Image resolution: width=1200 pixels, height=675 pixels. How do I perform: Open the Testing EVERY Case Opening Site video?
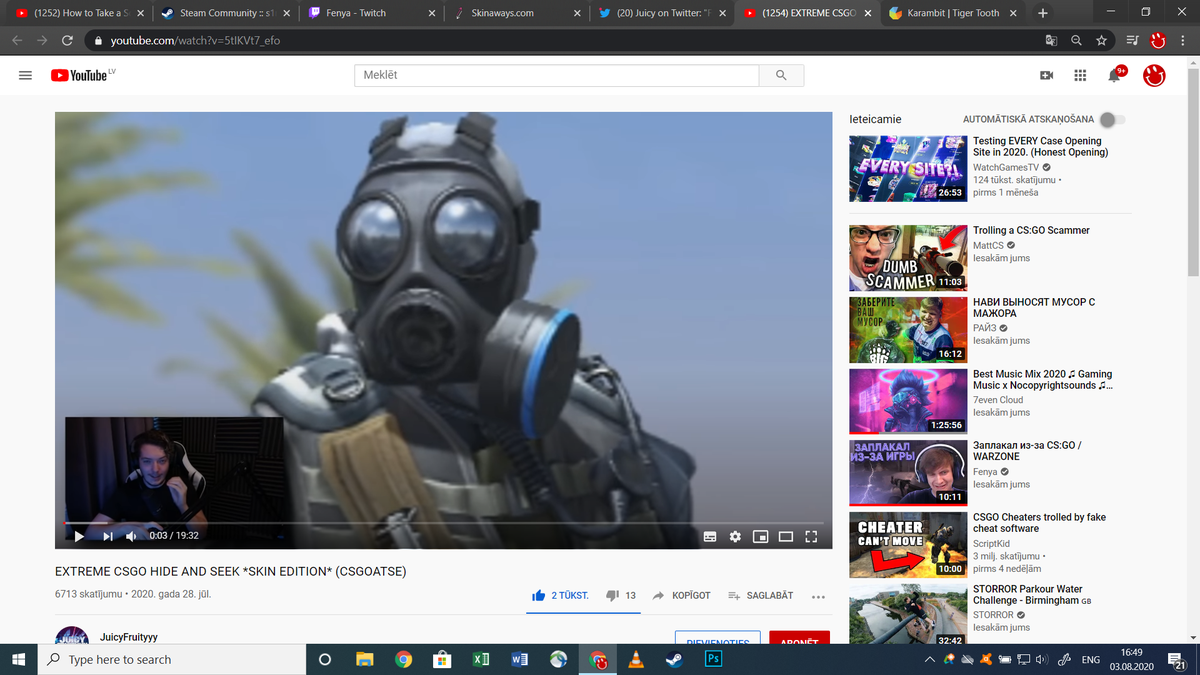click(x=908, y=169)
